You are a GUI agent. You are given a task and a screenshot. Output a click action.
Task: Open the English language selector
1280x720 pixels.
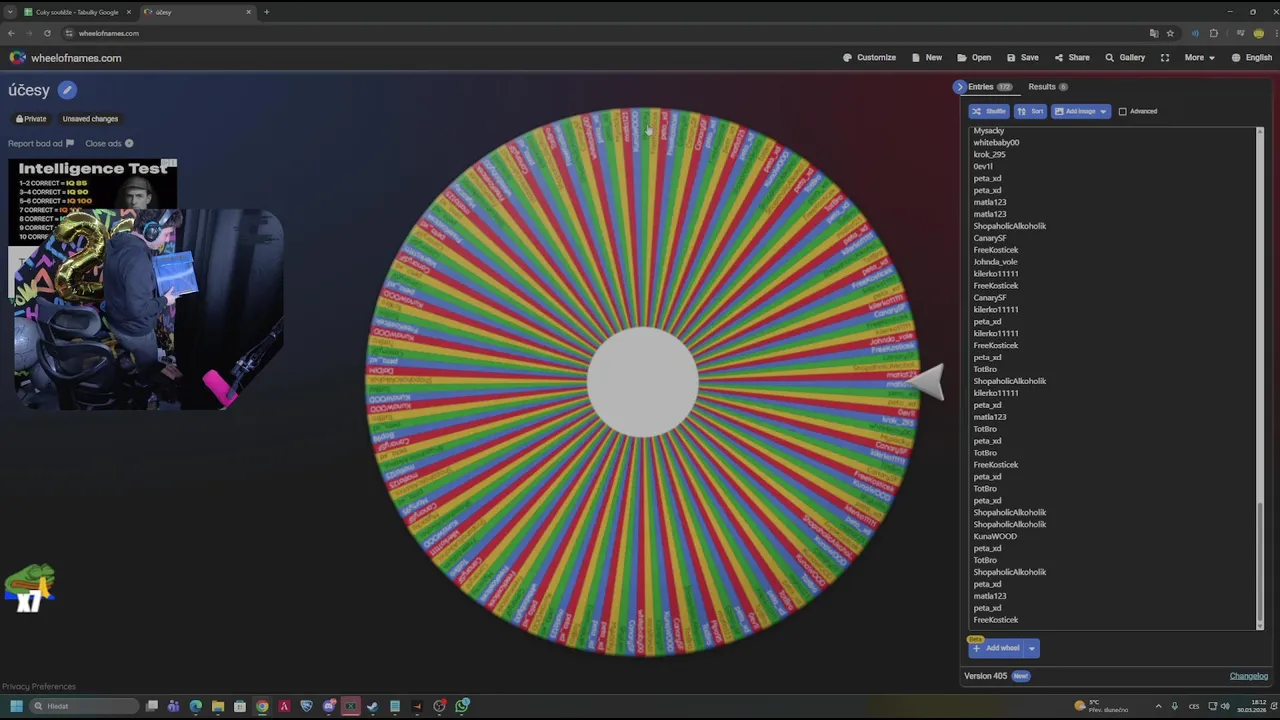(1251, 58)
